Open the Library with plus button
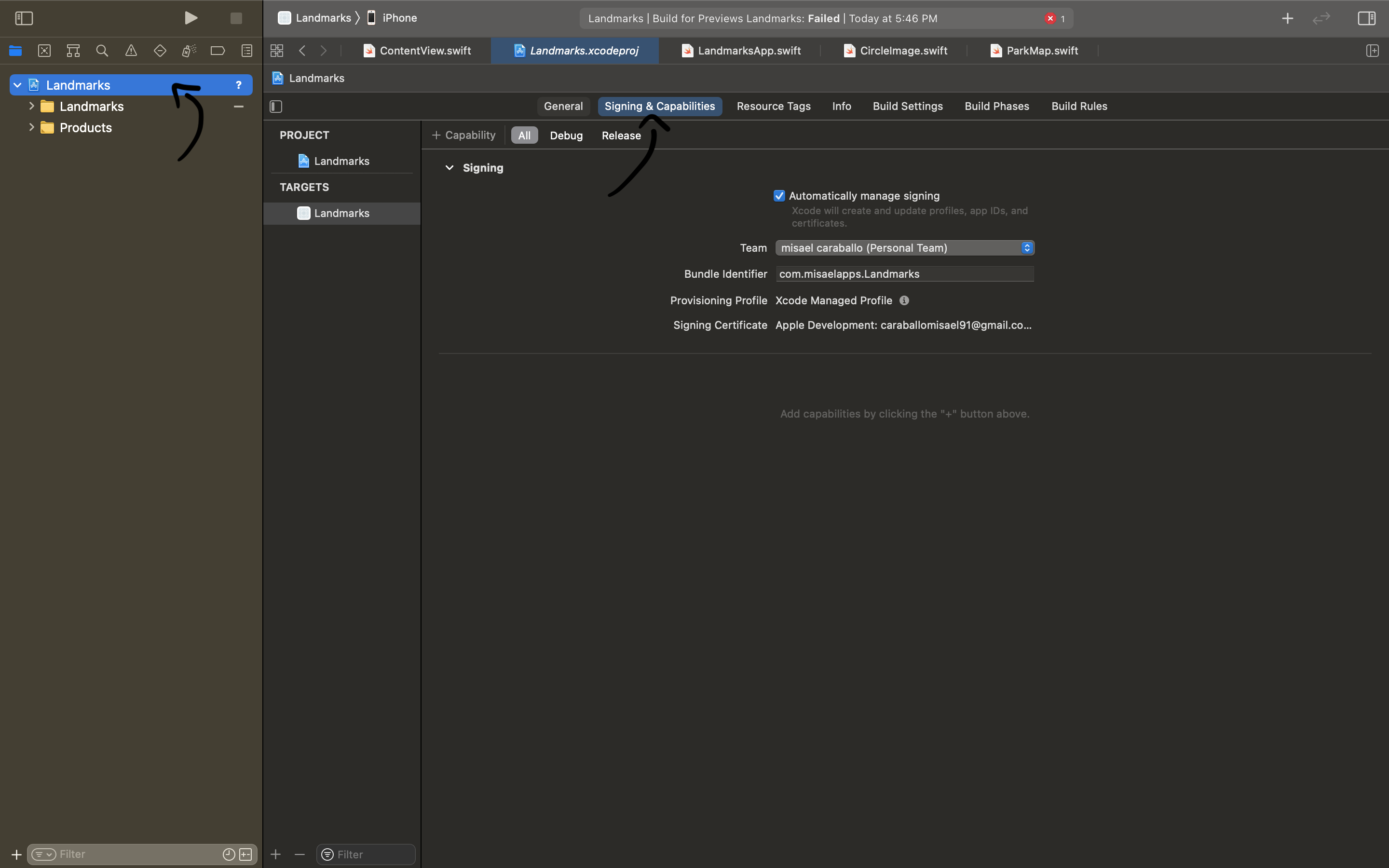Screen dimensions: 1389x868 pyautogui.click(x=1287, y=18)
